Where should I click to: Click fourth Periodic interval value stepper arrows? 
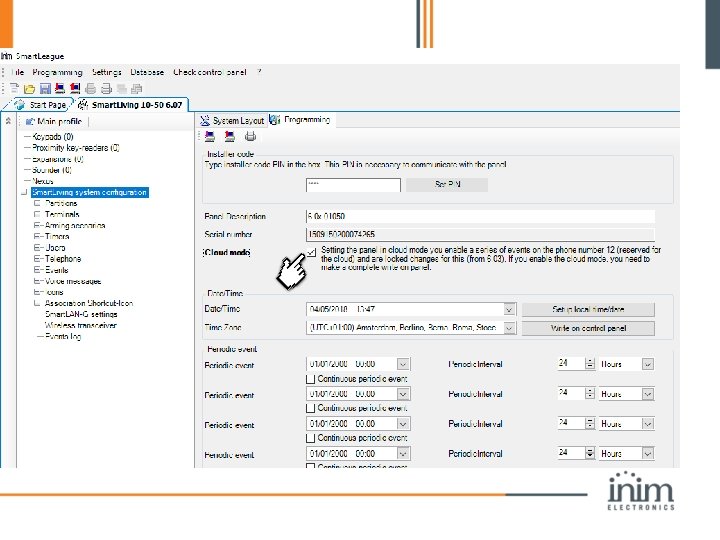[590, 454]
